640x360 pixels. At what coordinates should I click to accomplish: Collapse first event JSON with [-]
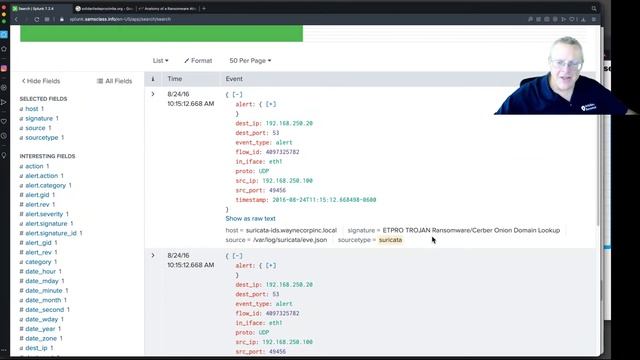tap(237, 95)
